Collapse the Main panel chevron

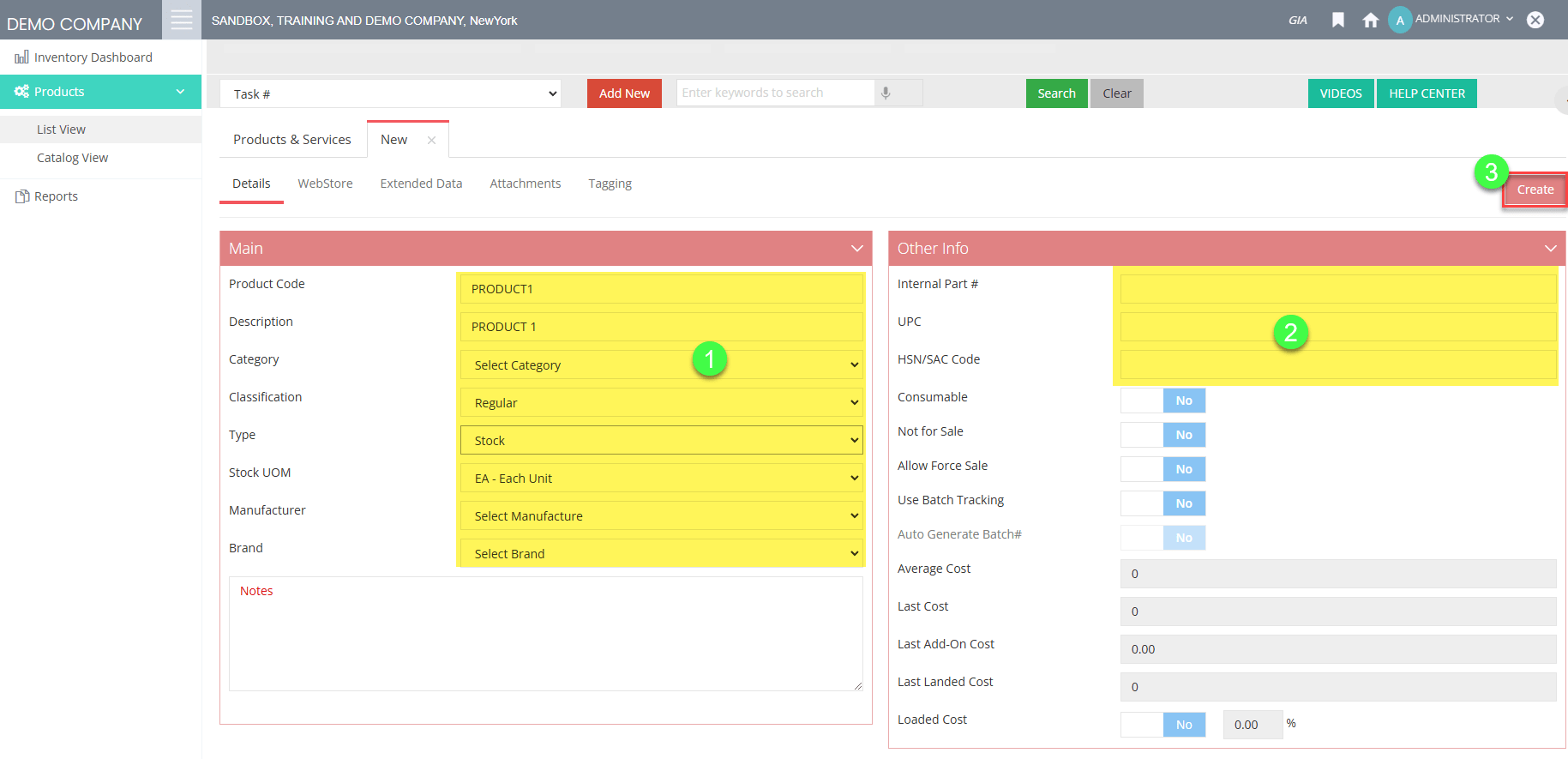click(x=856, y=249)
